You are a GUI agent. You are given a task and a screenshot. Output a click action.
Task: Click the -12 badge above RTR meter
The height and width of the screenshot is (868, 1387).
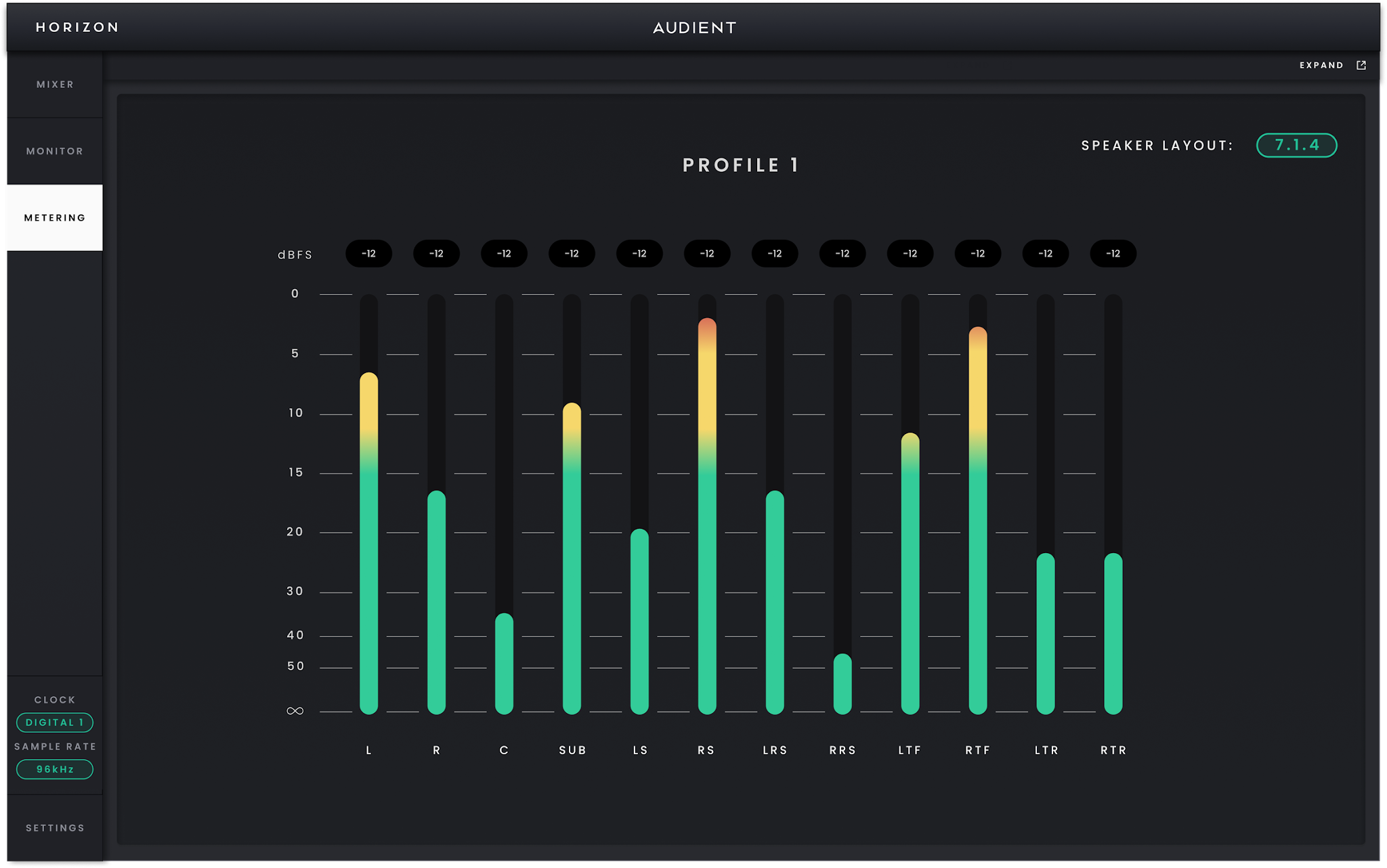coord(1113,253)
